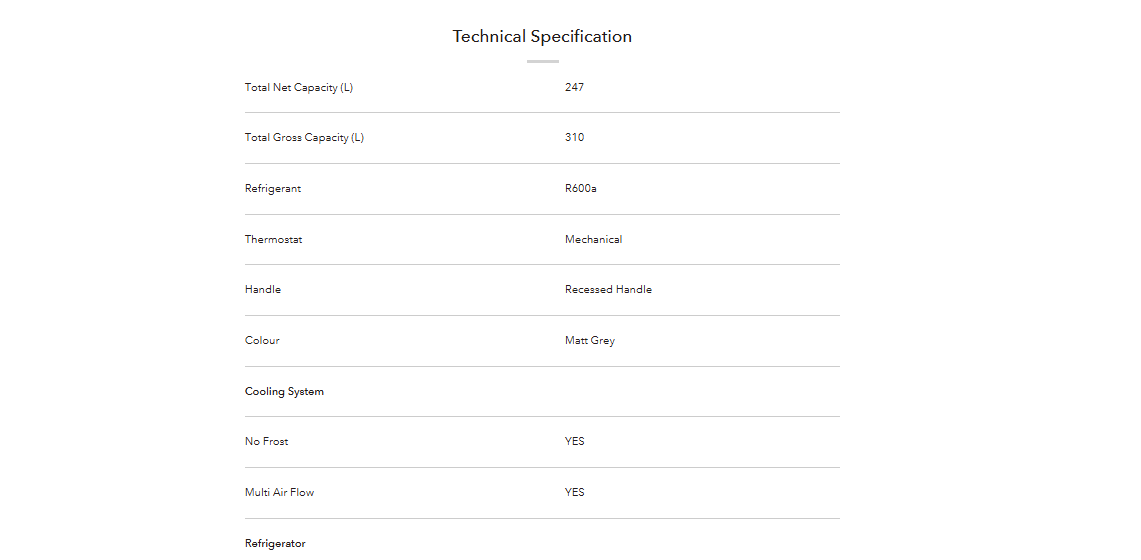The height and width of the screenshot is (560, 1141).
Task: Click the Matt Grey colour value
Action: 590,340
